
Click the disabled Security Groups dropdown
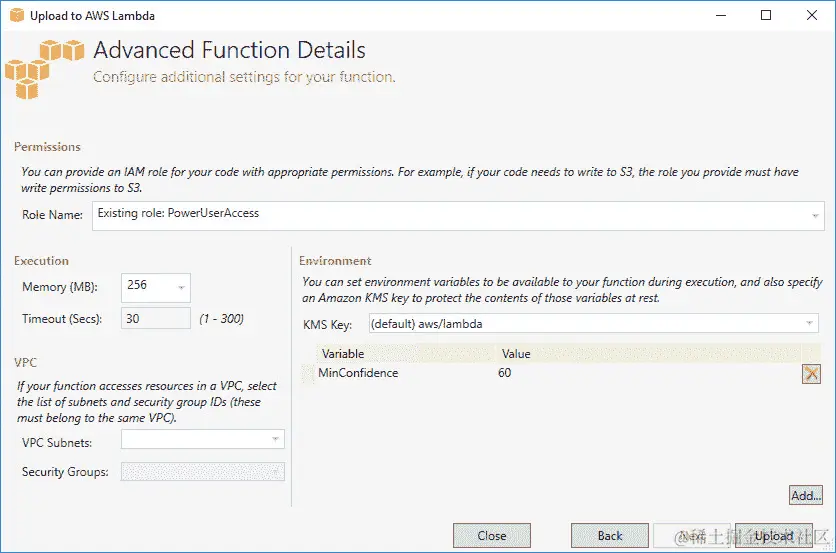pyautogui.click(x=203, y=471)
